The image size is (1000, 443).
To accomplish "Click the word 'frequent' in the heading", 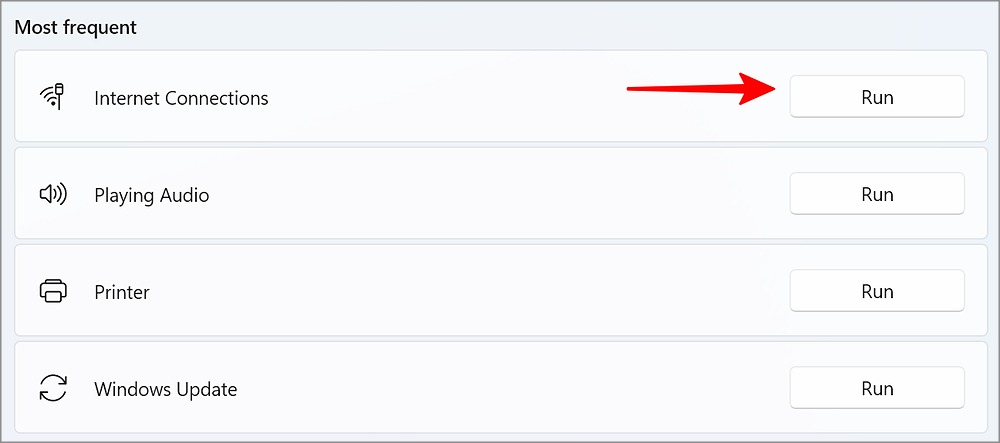I will coord(100,27).
